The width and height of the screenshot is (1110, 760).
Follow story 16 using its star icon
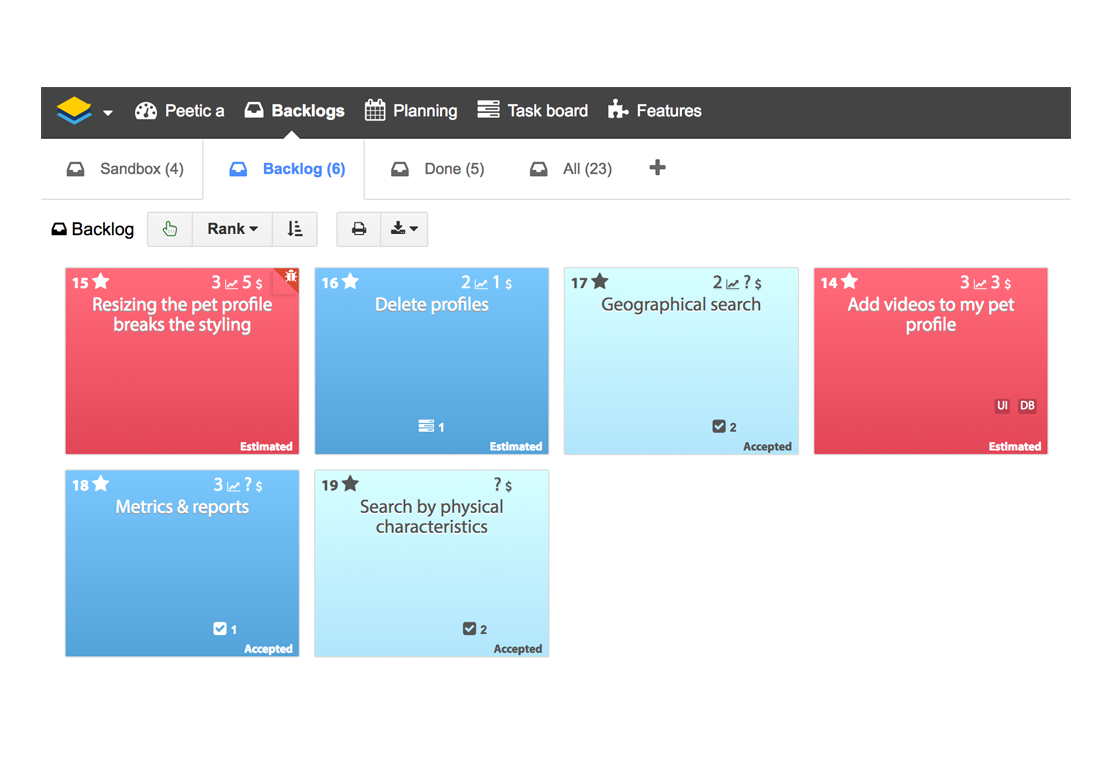coord(350,282)
